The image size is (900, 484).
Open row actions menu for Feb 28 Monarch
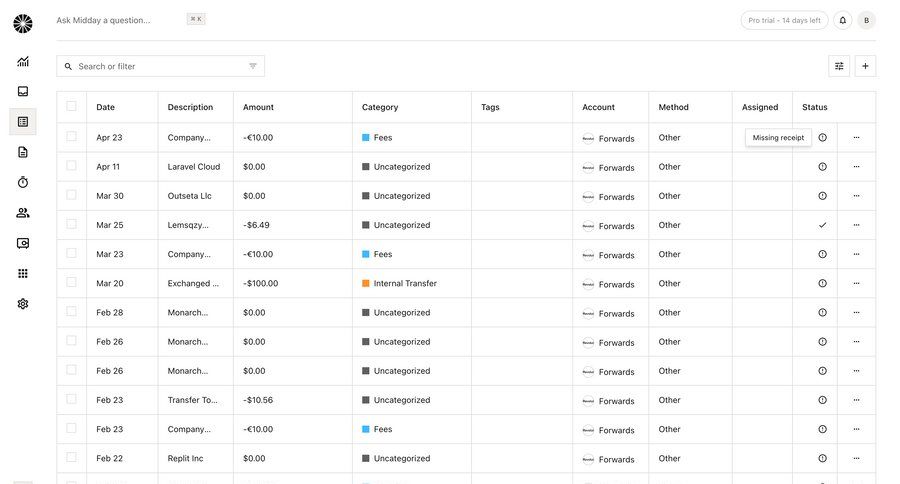(x=856, y=312)
